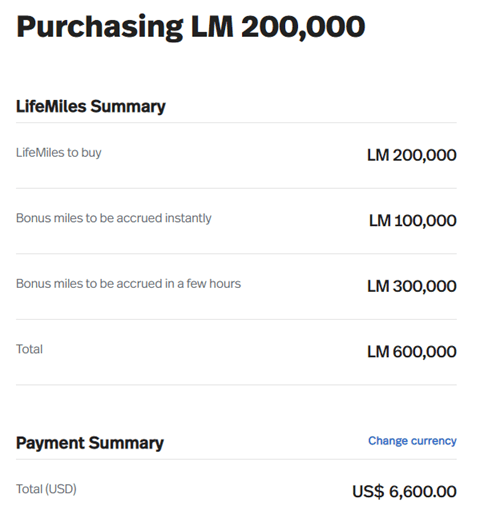Click the LifeMiles to buy label
Image resolution: width=480 pixels, height=518 pixels.
click(x=59, y=152)
